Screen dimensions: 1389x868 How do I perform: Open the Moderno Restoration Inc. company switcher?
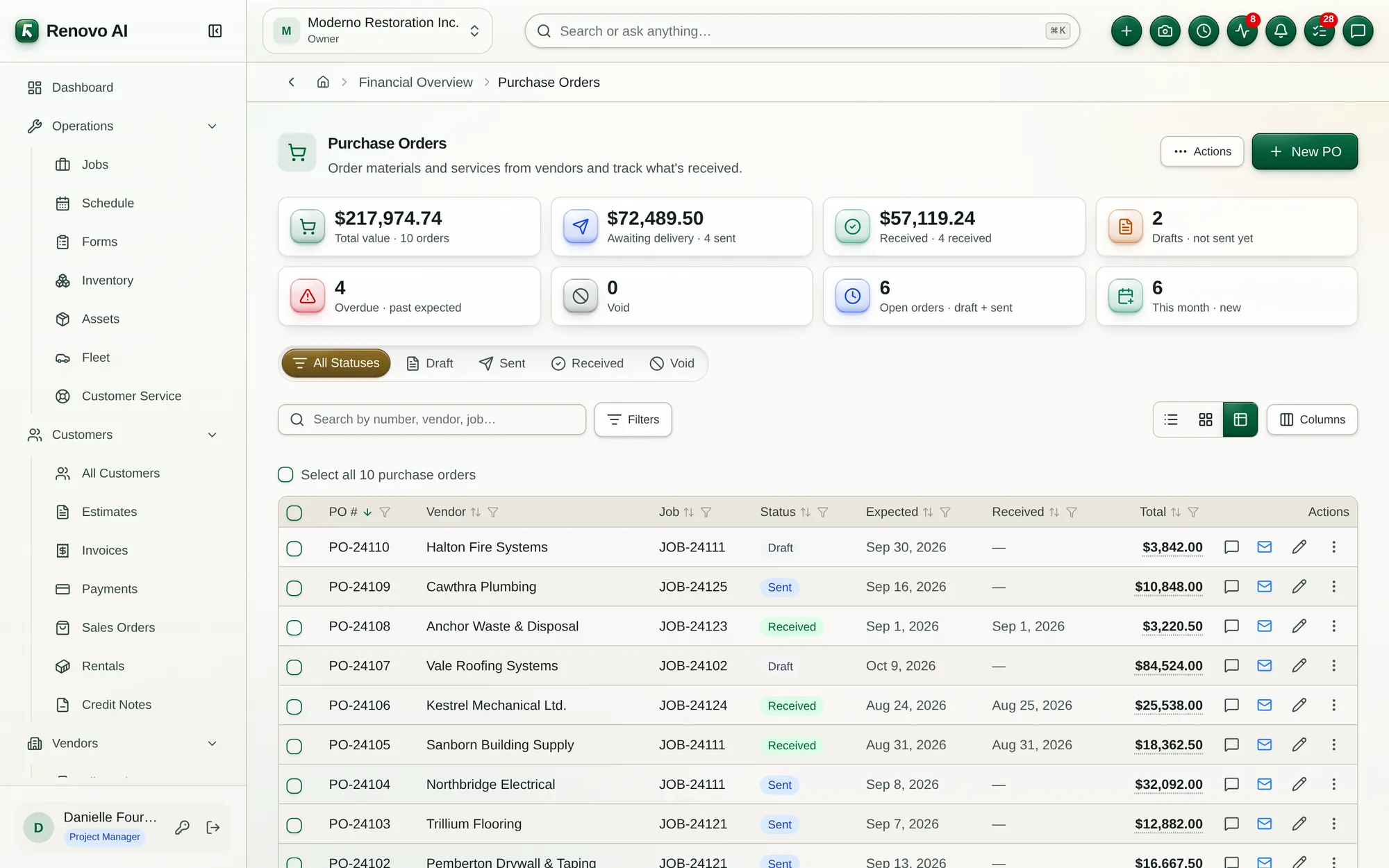(377, 31)
